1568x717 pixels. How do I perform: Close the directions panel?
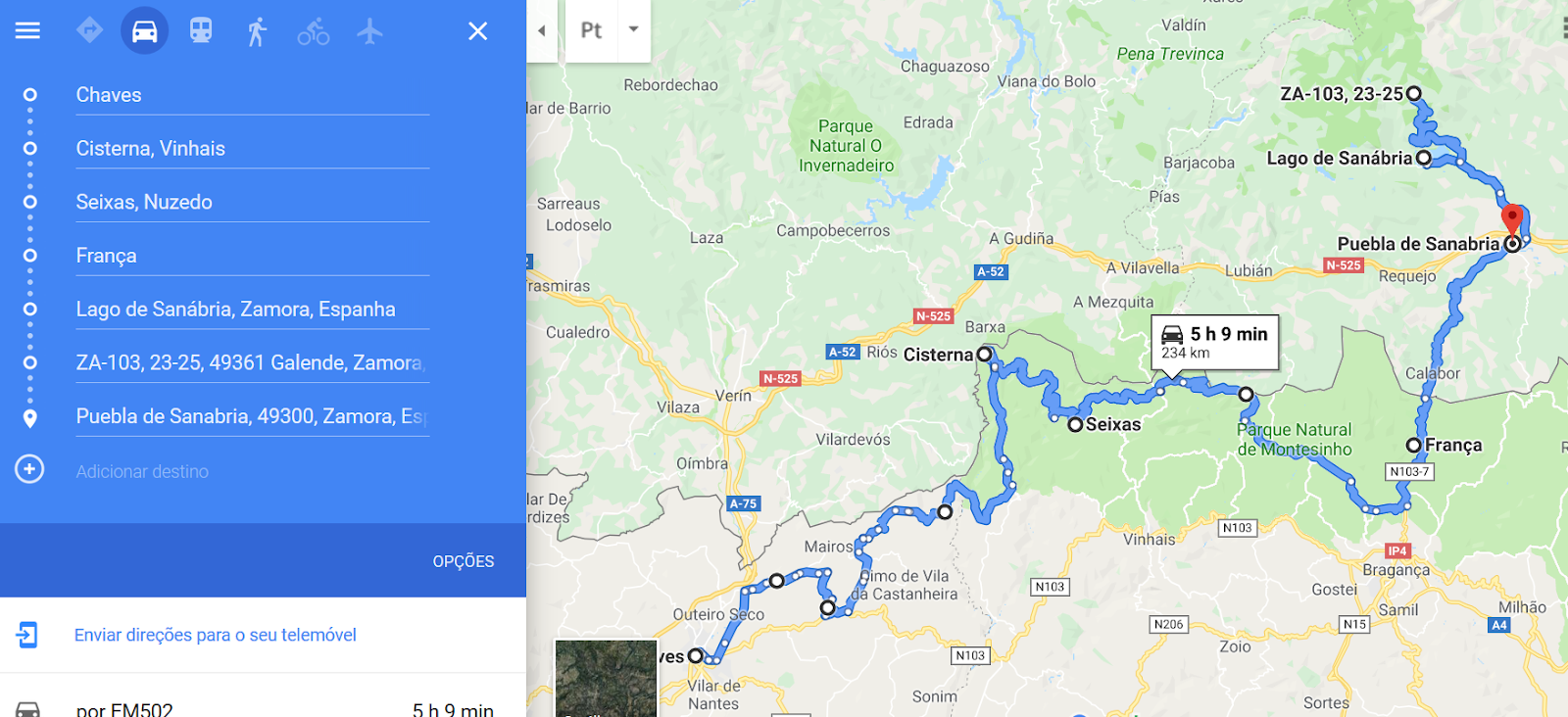478,31
